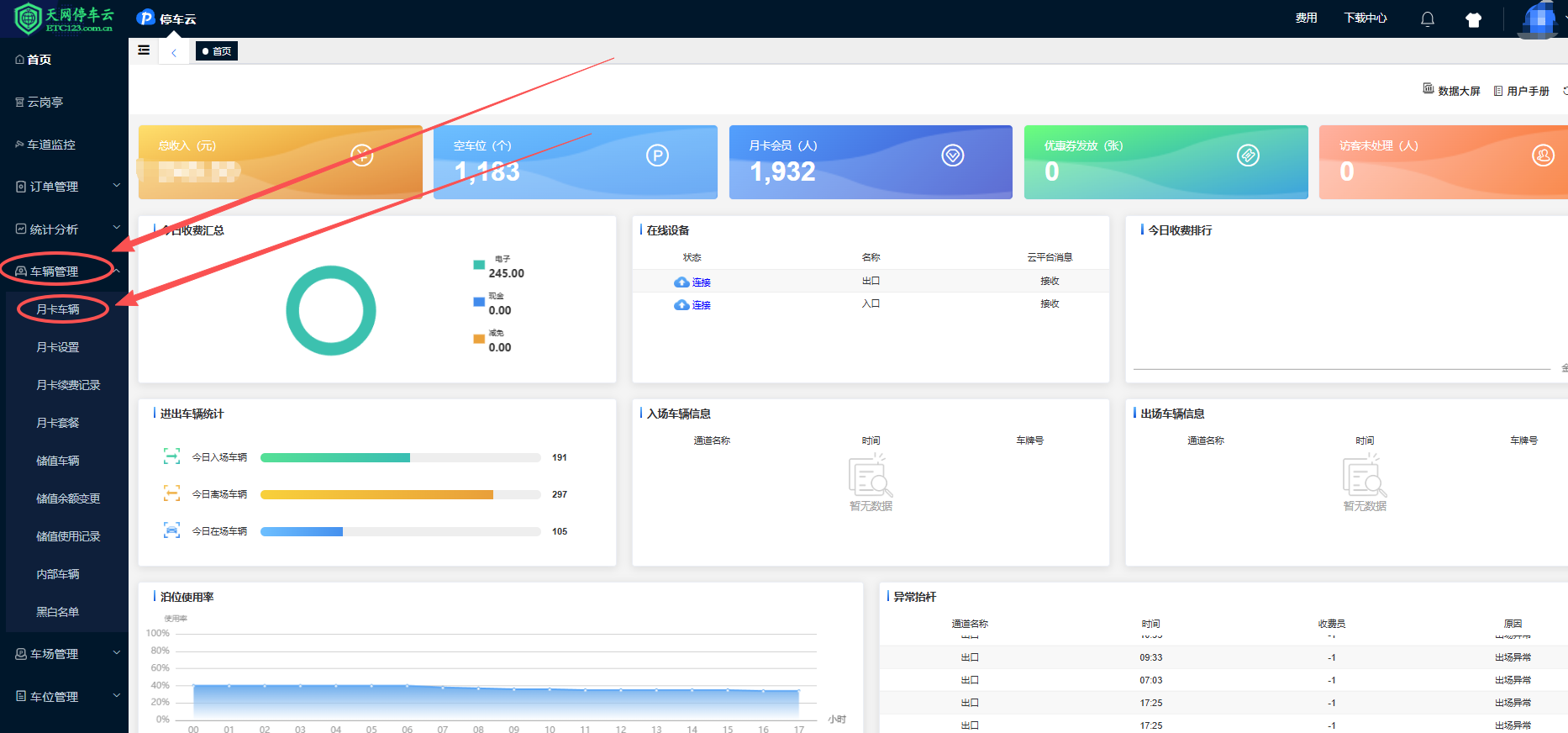Click the 今日在场车辆 blue progress bar
Viewport: 1568px width, 733px height.
pyautogui.click(x=302, y=531)
